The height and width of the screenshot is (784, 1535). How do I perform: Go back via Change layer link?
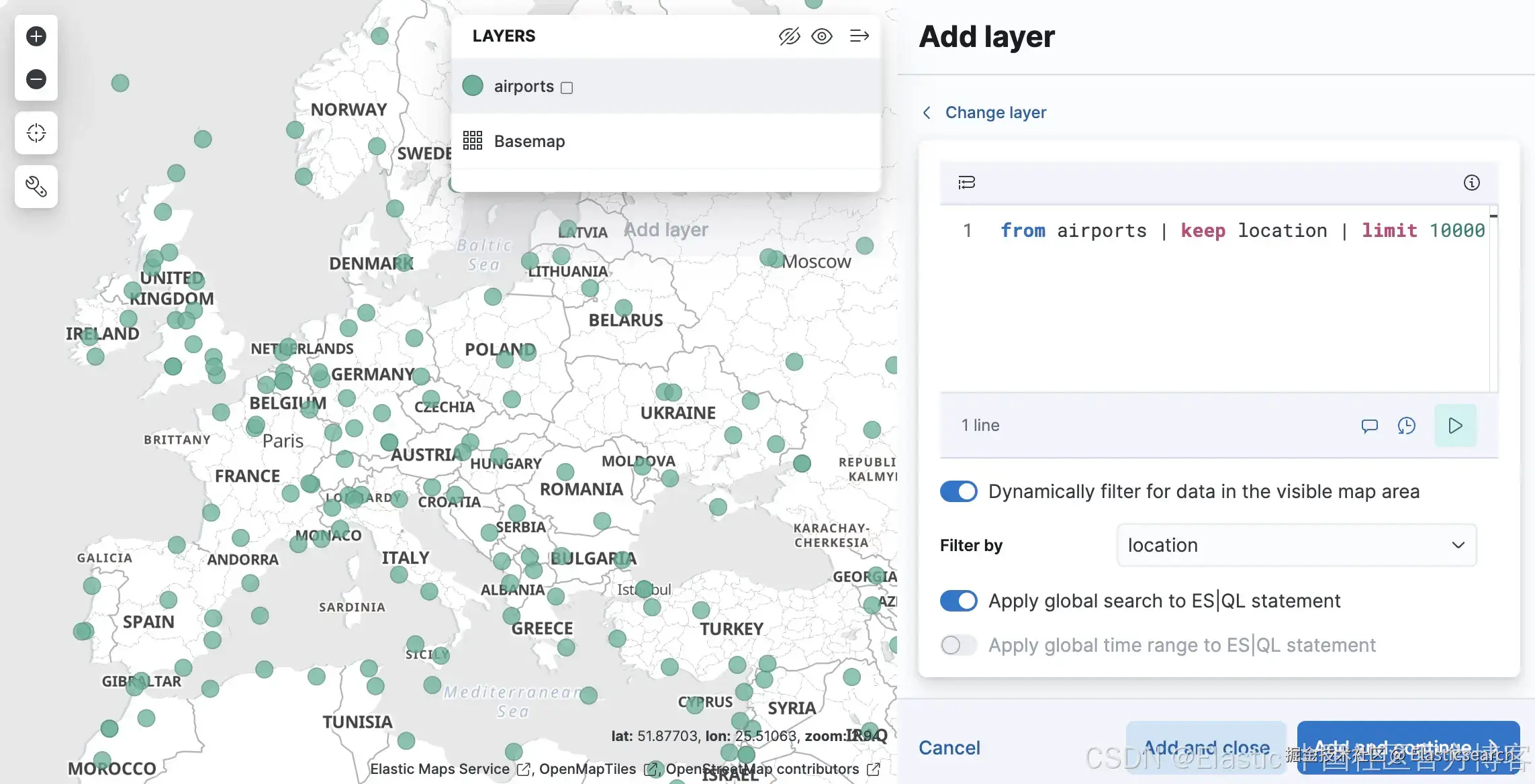[995, 112]
